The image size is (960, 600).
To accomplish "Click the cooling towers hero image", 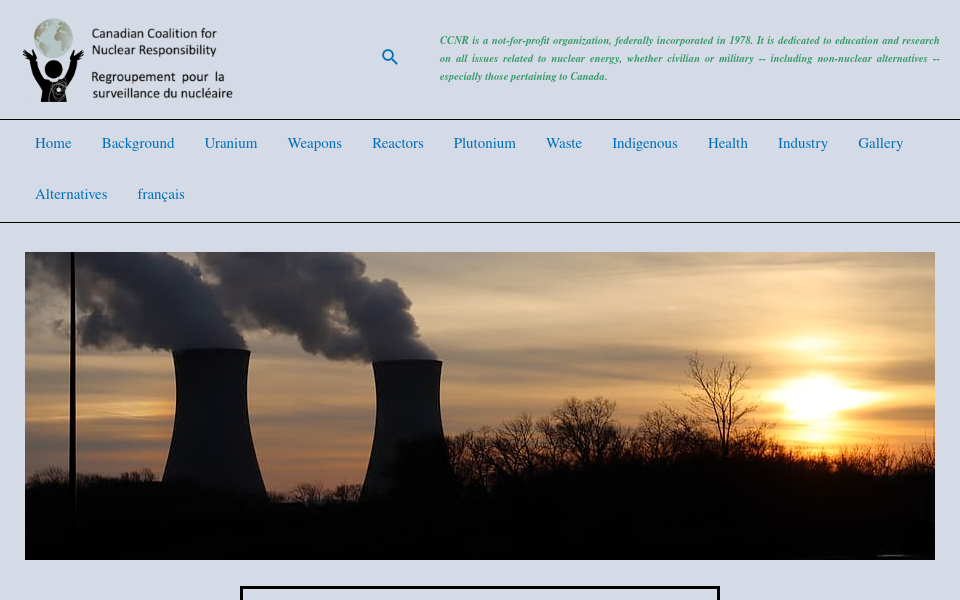I will click(480, 405).
